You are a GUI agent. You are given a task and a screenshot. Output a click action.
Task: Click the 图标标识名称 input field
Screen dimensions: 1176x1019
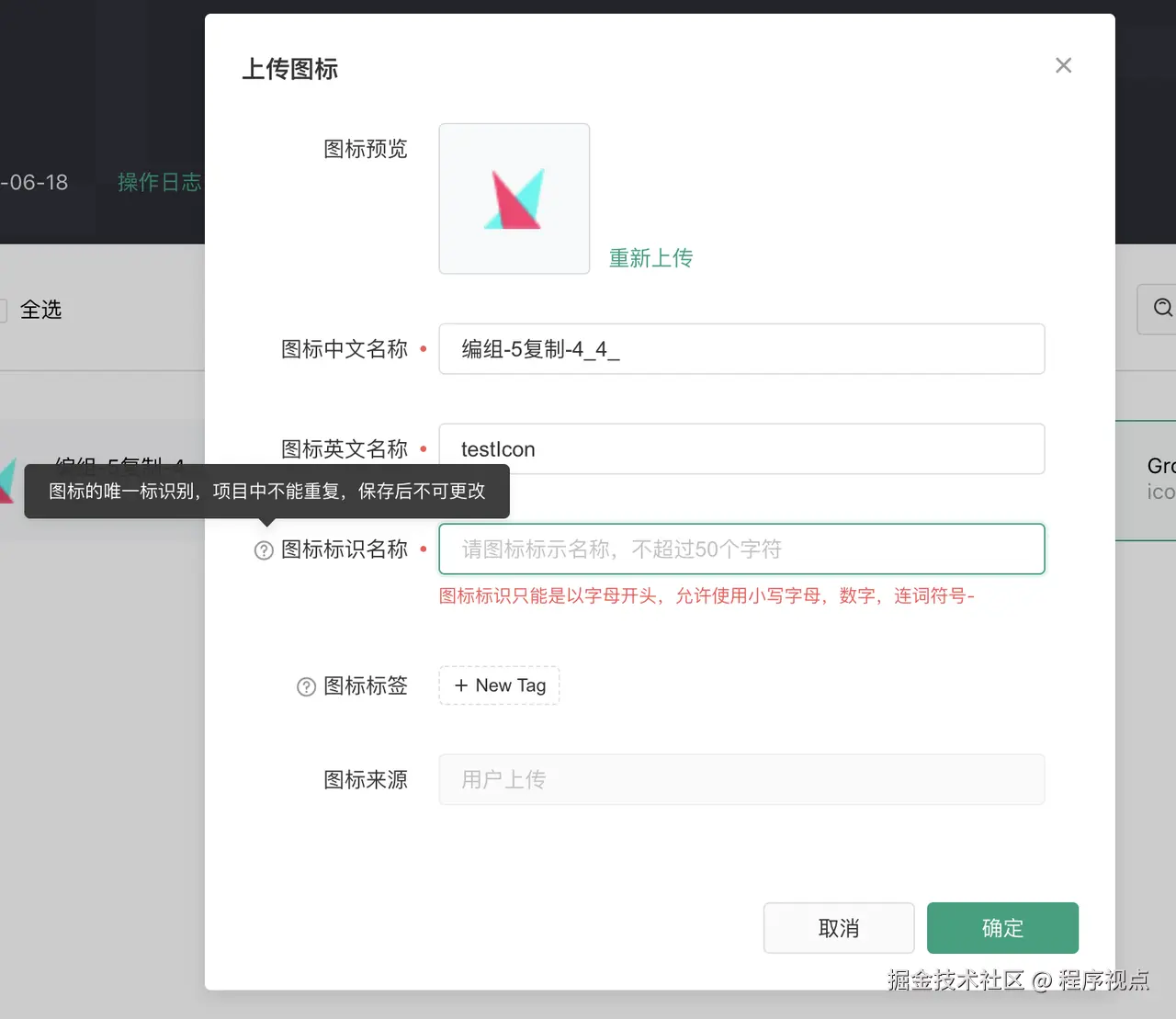click(741, 549)
